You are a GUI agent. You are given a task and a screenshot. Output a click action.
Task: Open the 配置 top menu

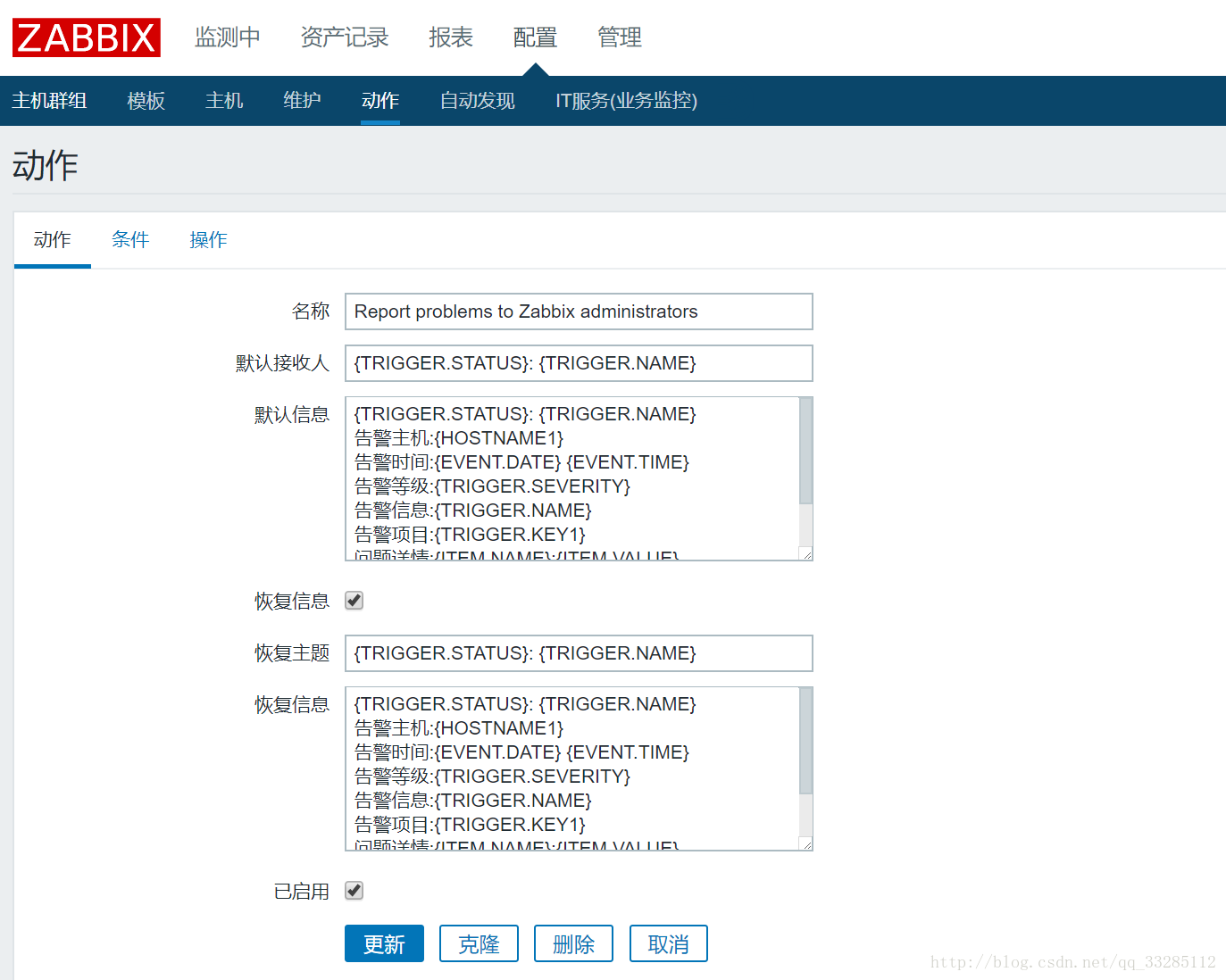535,37
